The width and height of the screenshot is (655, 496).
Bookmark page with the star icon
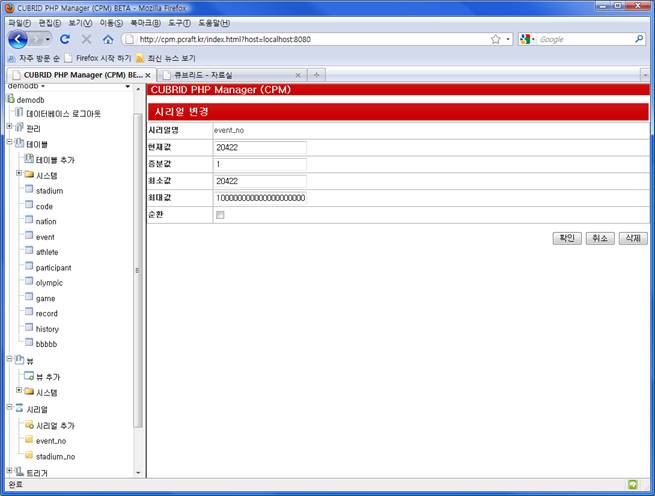(495, 39)
